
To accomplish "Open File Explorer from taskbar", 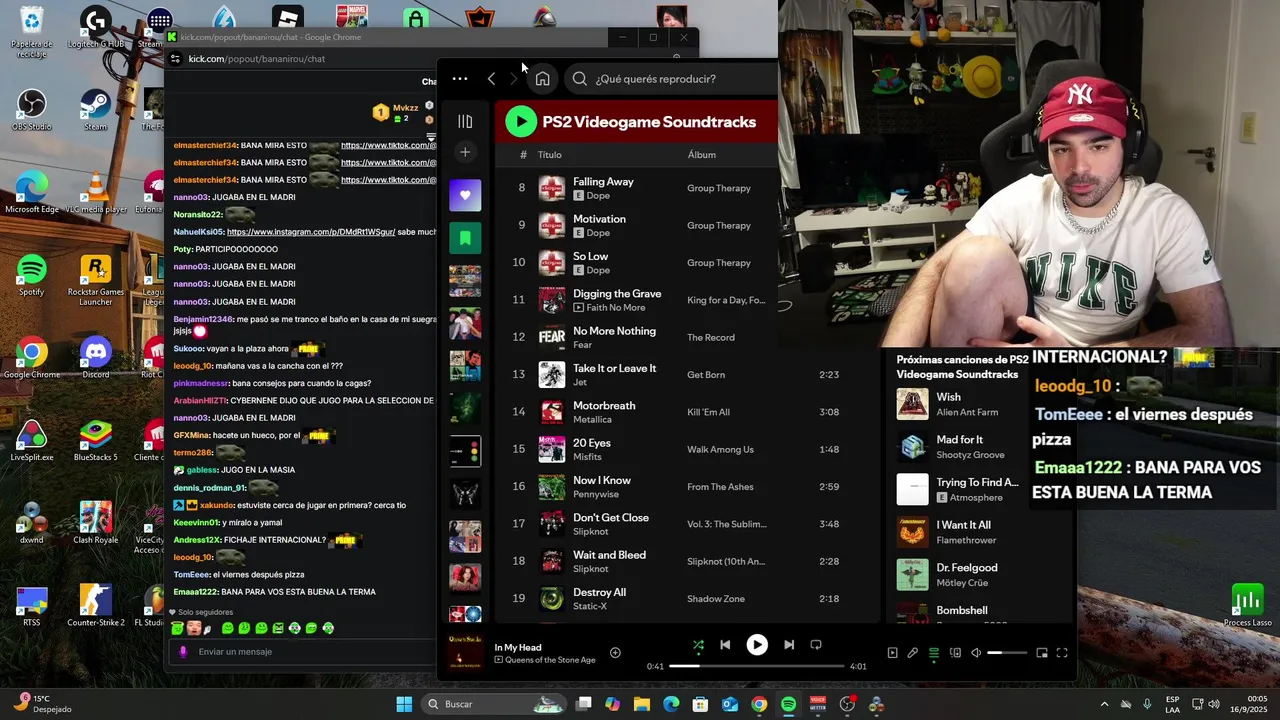I will coord(642,704).
